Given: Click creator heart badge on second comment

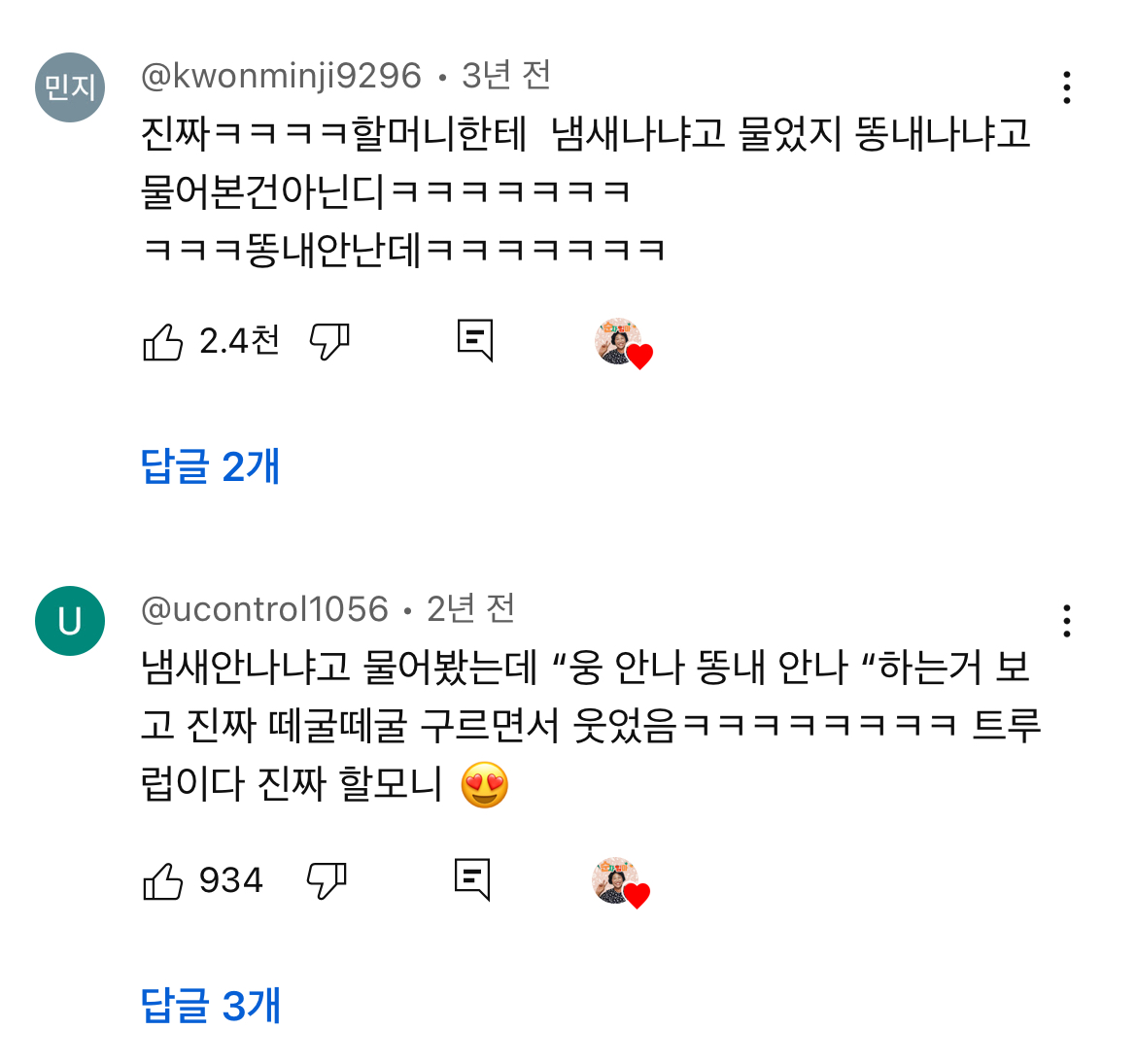Looking at the screenshot, I should click(x=620, y=883).
